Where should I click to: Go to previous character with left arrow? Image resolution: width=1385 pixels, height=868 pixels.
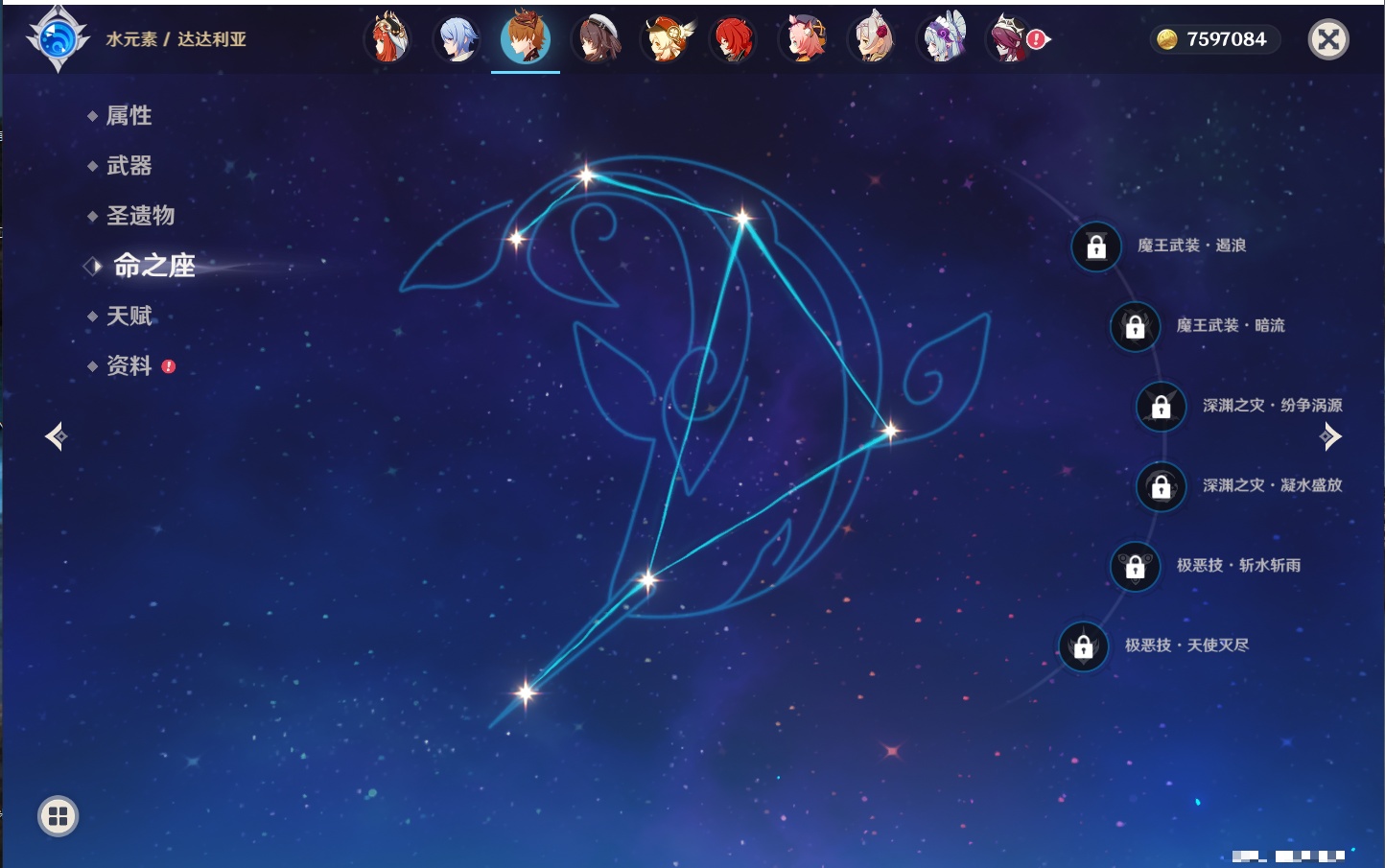pyautogui.click(x=56, y=436)
